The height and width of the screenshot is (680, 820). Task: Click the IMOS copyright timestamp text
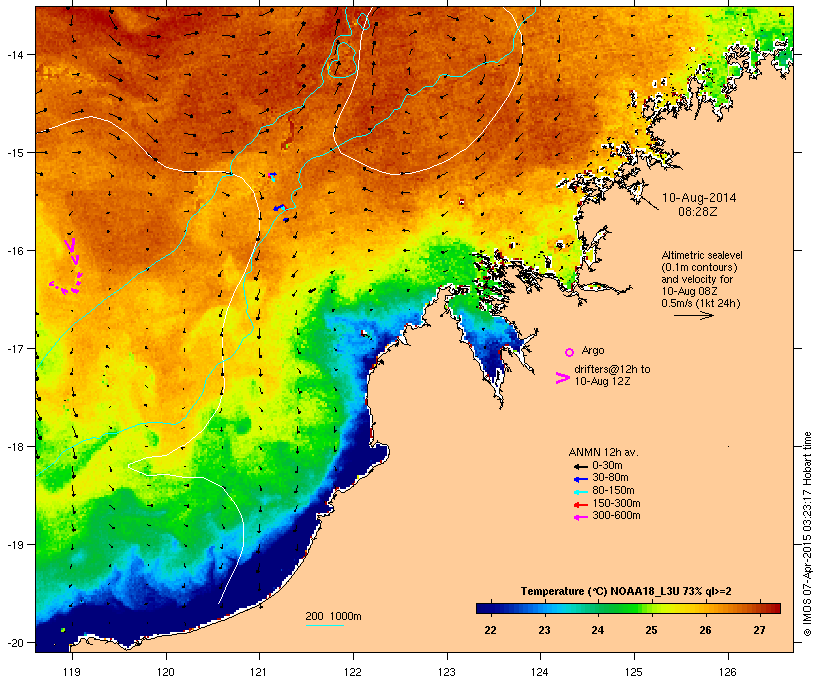(808, 535)
